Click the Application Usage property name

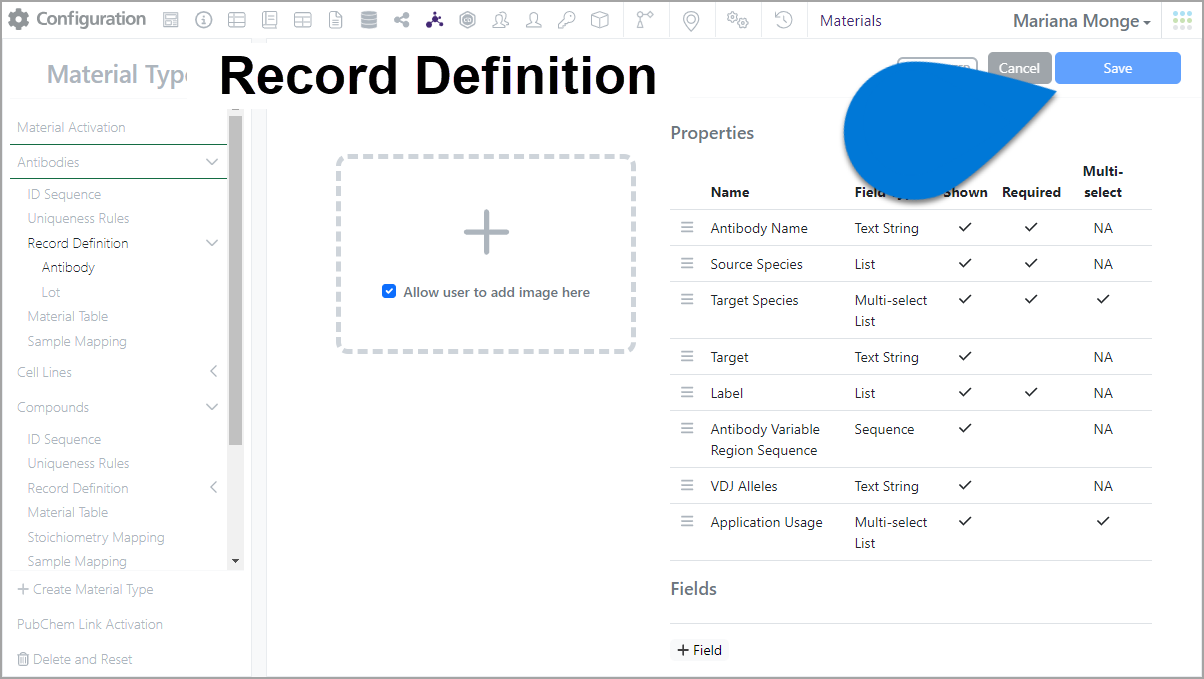pyautogui.click(x=766, y=522)
